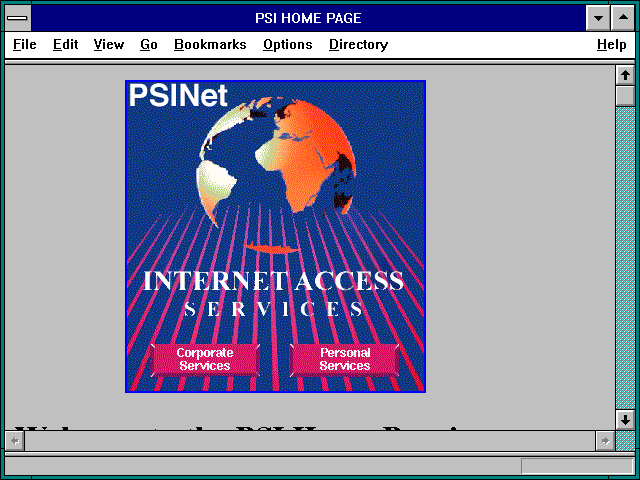Viewport: 640px width, 480px height.
Task: Click the horizontal scrollbar right arrow
Action: click(605, 441)
